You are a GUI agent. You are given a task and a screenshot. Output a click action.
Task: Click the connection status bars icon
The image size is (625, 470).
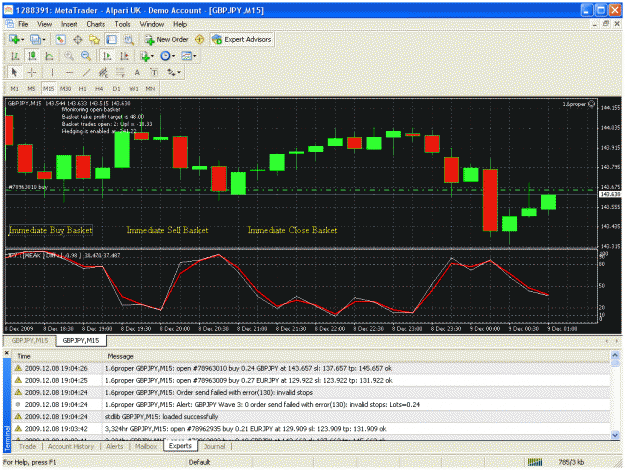(x=535, y=462)
